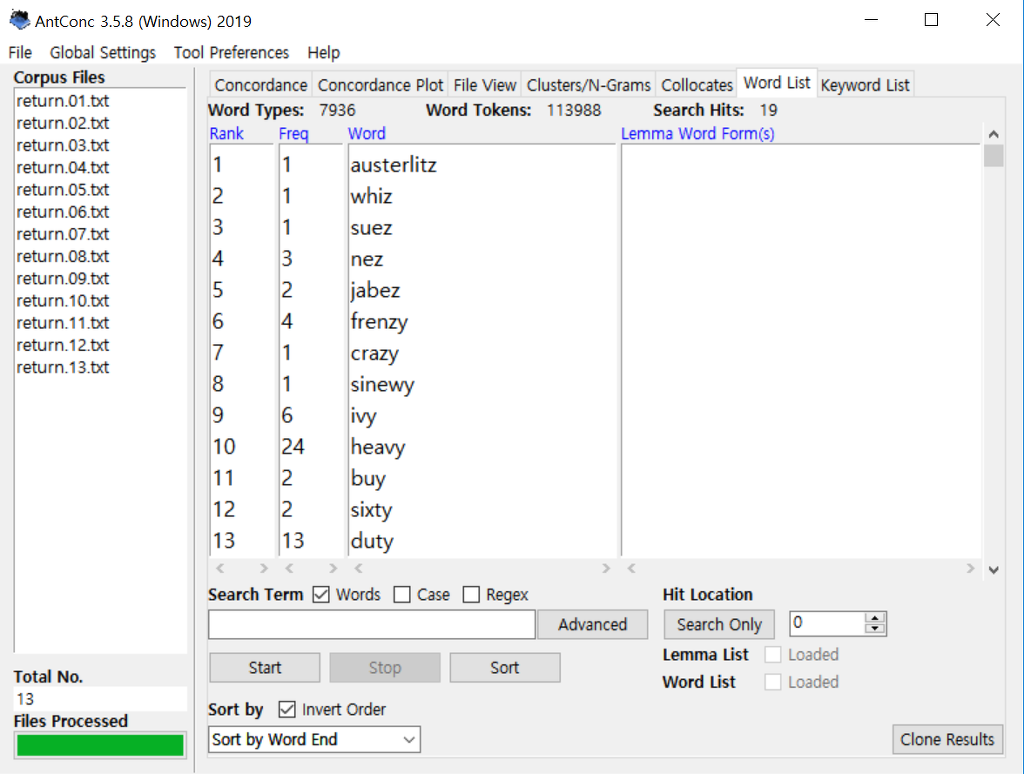Select the word whiz in the list

click(371, 196)
